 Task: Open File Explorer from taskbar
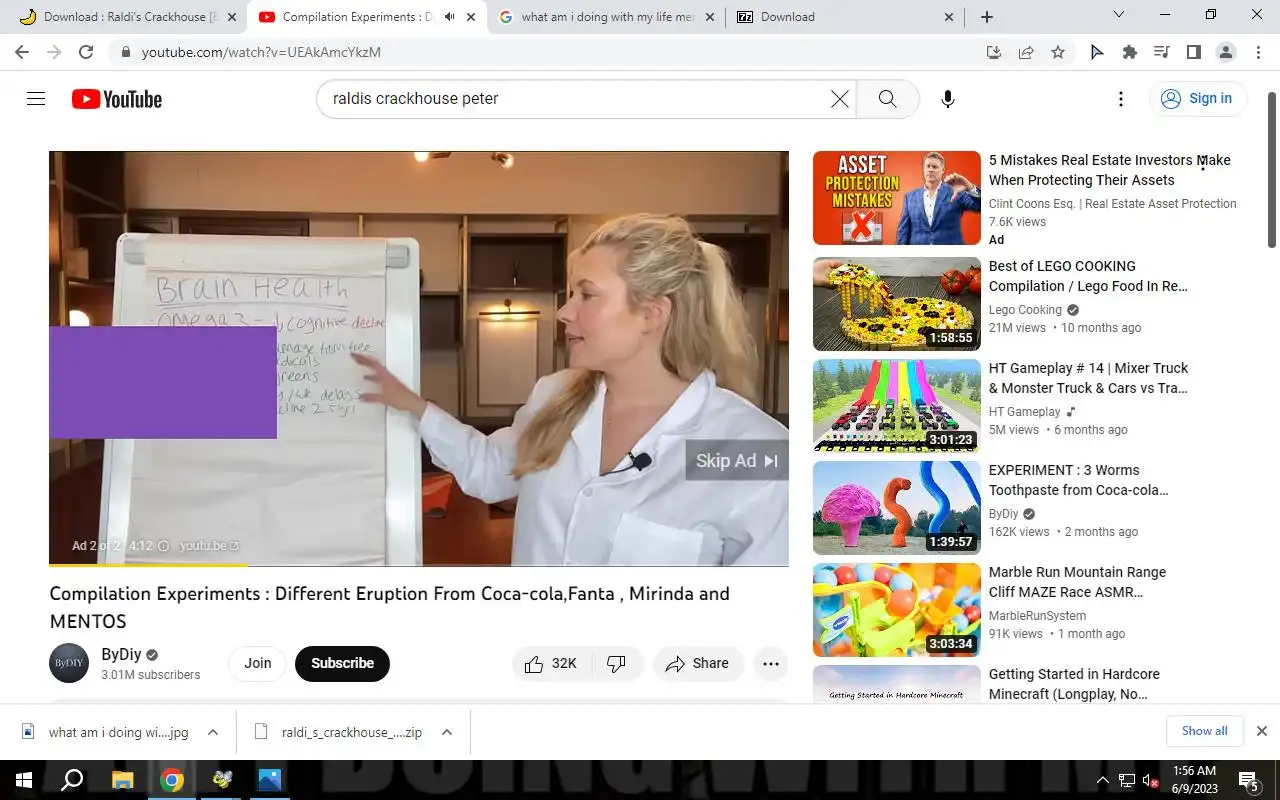click(122, 780)
